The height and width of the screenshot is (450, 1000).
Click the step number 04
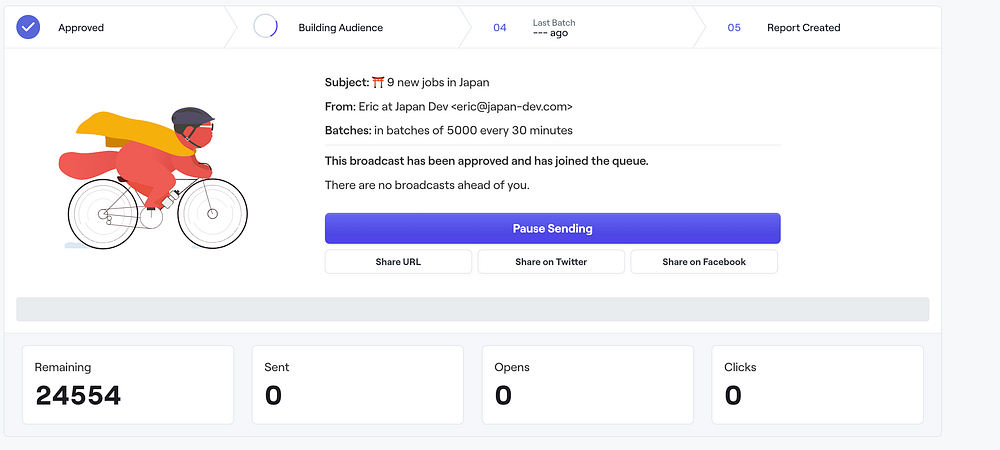pyautogui.click(x=500, y=28)
